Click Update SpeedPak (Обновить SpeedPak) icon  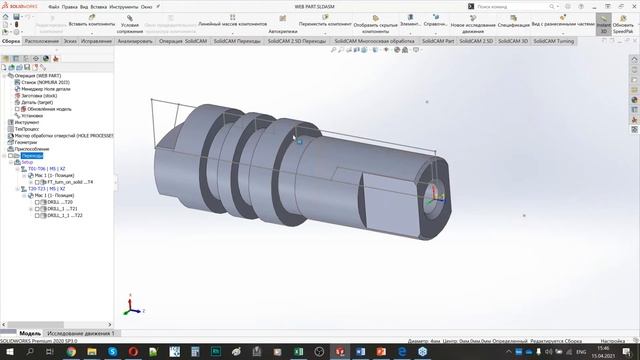coord(623,18)
